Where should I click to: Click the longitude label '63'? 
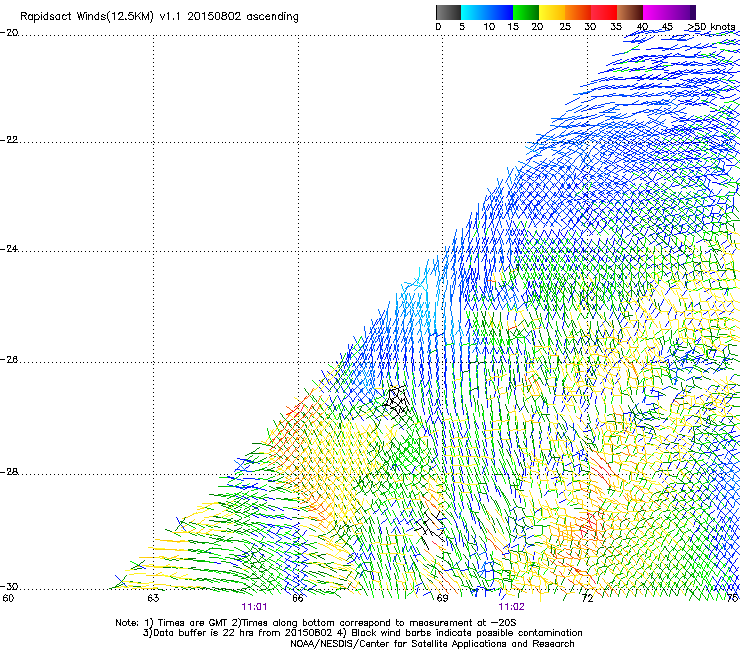tap(153, 599)
